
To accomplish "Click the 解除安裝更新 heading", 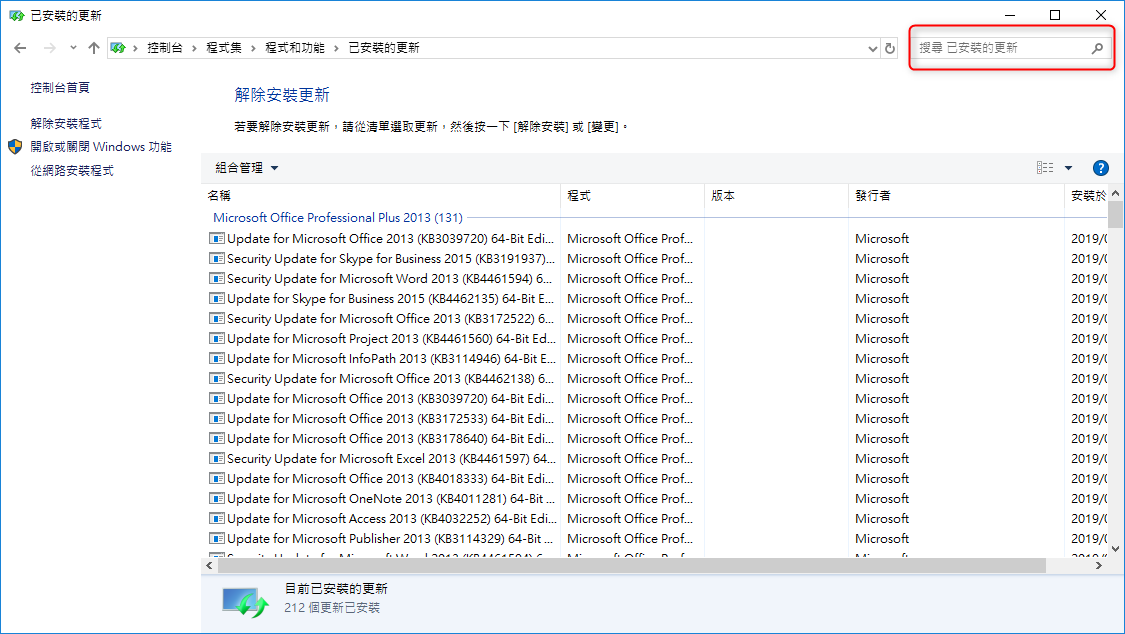I will tap(282, 95).
